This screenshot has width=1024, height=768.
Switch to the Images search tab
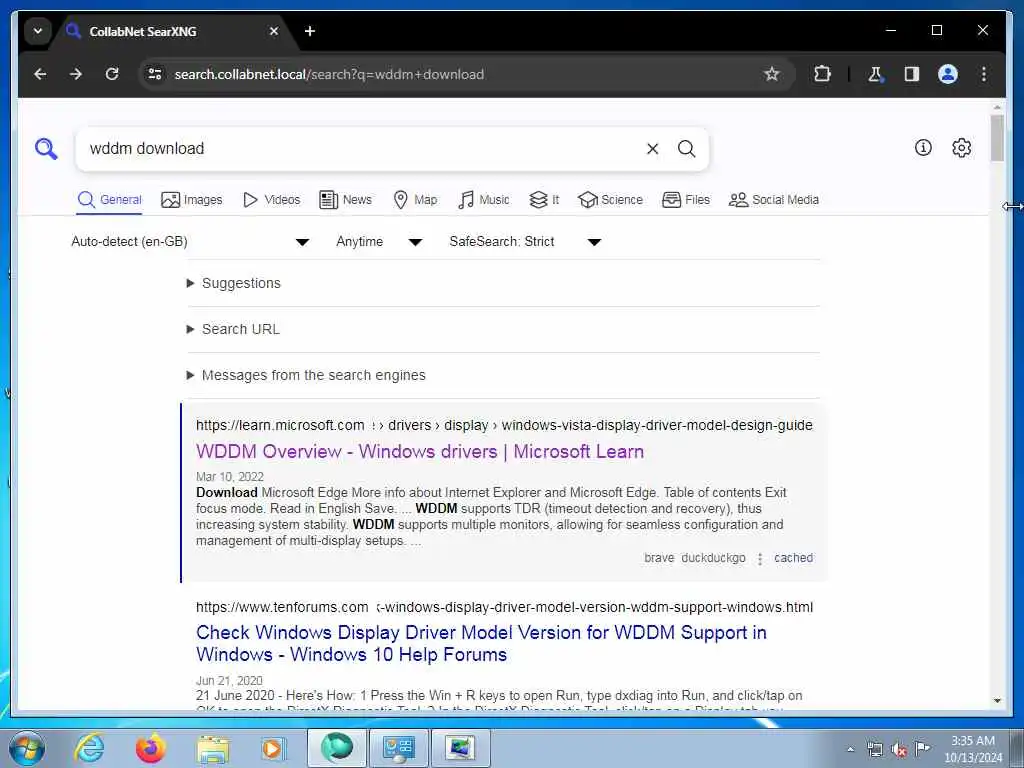point(191,200)
